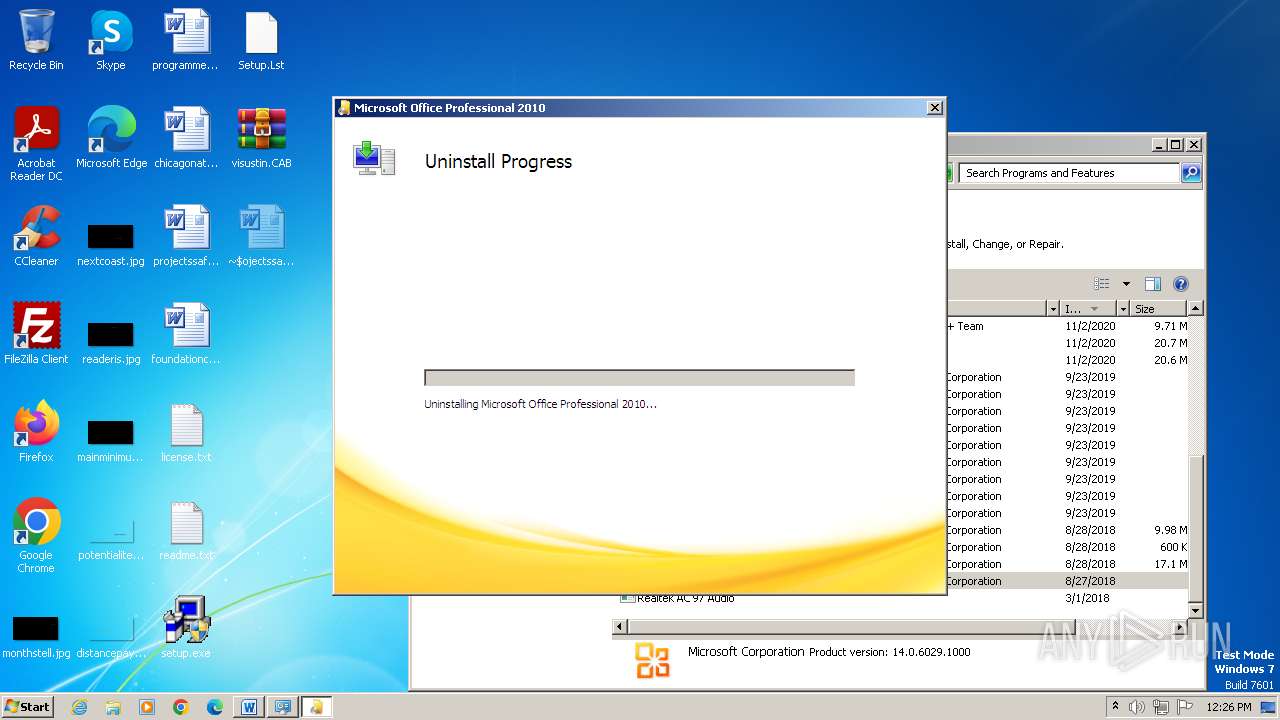Select the Setup.Lst file icon
This screenshot has height=720, width=1280.
tap(261, 40)
